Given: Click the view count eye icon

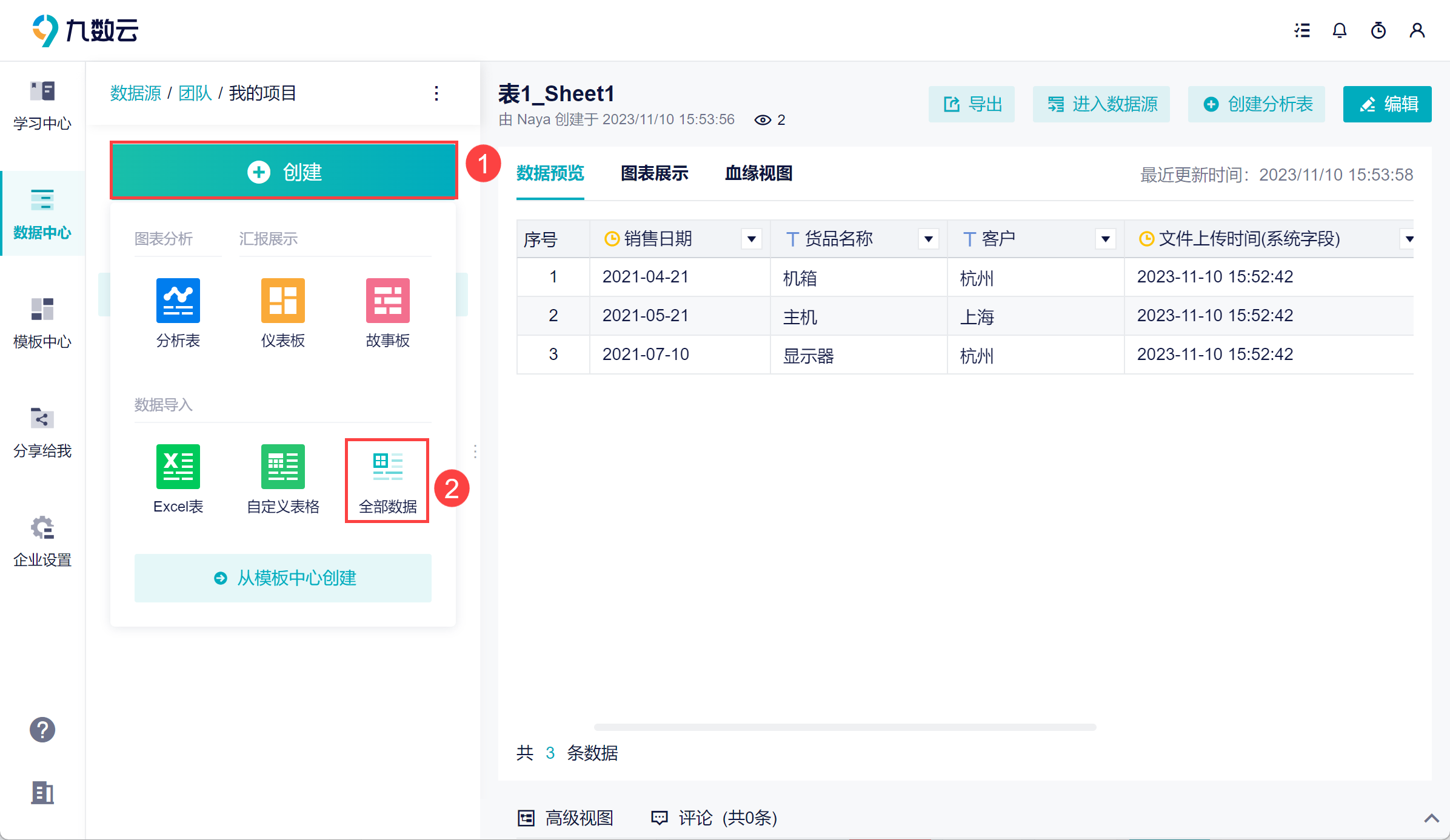Looking at the screenshot, I should [763, 120].
